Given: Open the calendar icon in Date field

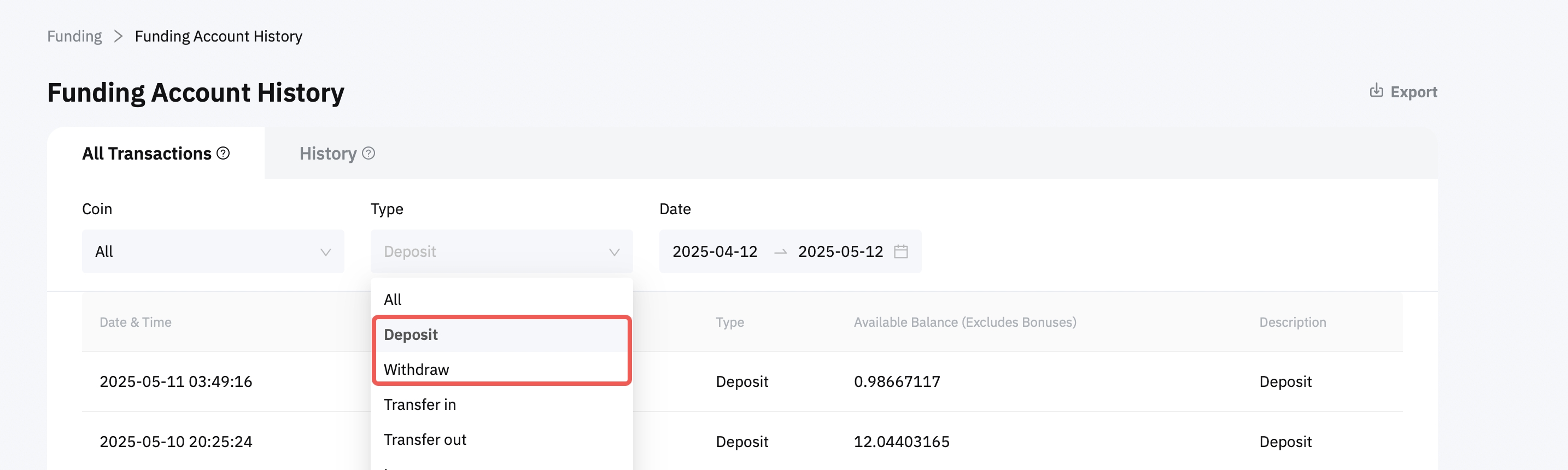Looking at the screenshot, I should click(901, 251).
